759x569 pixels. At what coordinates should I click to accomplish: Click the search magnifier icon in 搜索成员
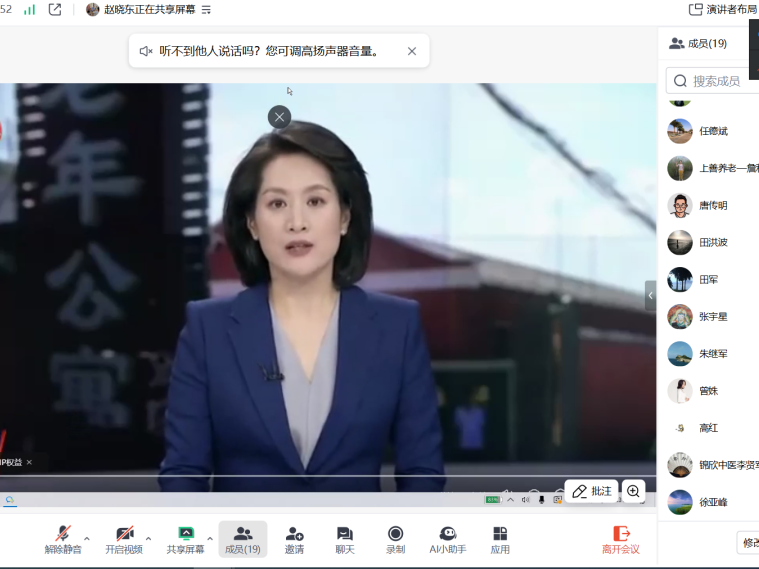[680, 81]
